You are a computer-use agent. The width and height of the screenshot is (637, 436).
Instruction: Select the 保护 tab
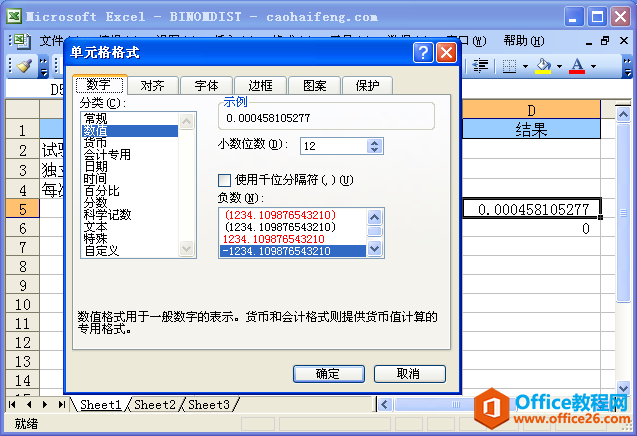click(x=367, y=86)
